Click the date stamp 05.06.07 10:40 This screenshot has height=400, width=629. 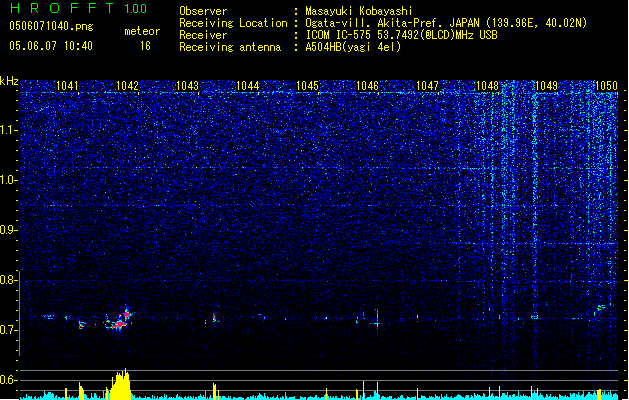click(51, 46)
